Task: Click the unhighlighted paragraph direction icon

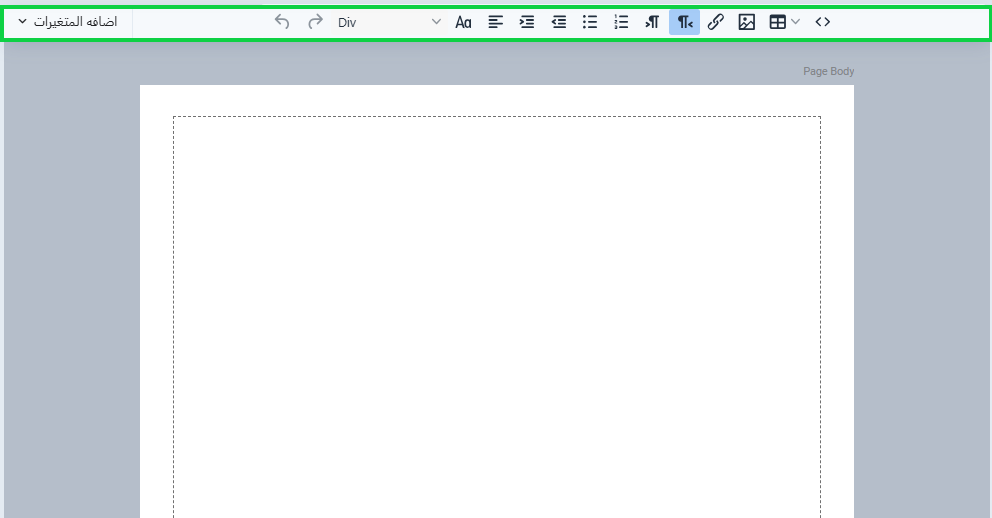Action: click(652, 22)
